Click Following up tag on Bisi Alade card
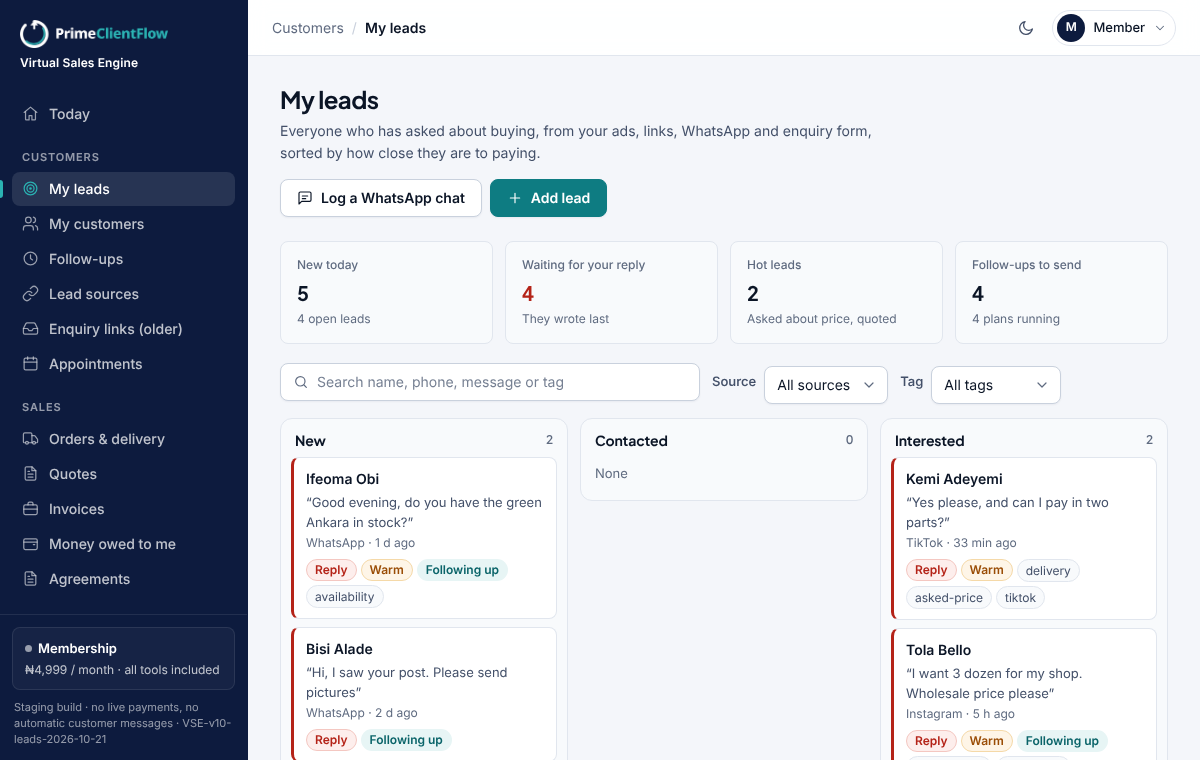1200x760 pixels. (406, 740)
